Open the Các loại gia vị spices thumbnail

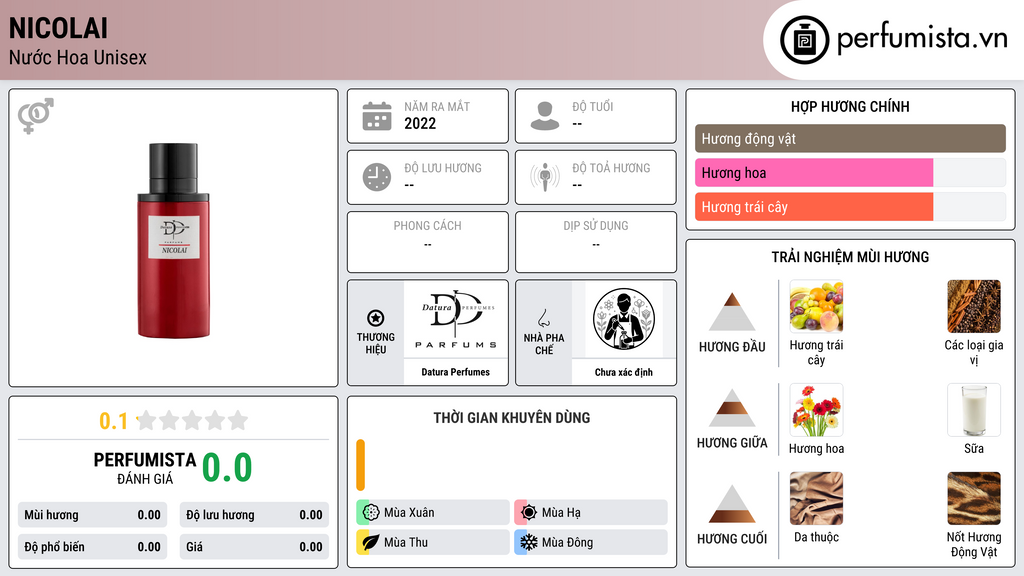pyautogui.click(x=974, y=306)
